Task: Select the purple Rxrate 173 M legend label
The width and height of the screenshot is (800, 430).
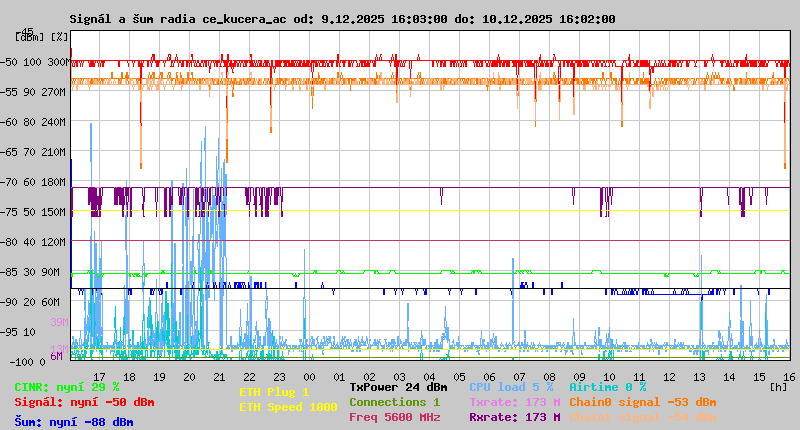Action: pyautogui.click(x=514, y=417)
